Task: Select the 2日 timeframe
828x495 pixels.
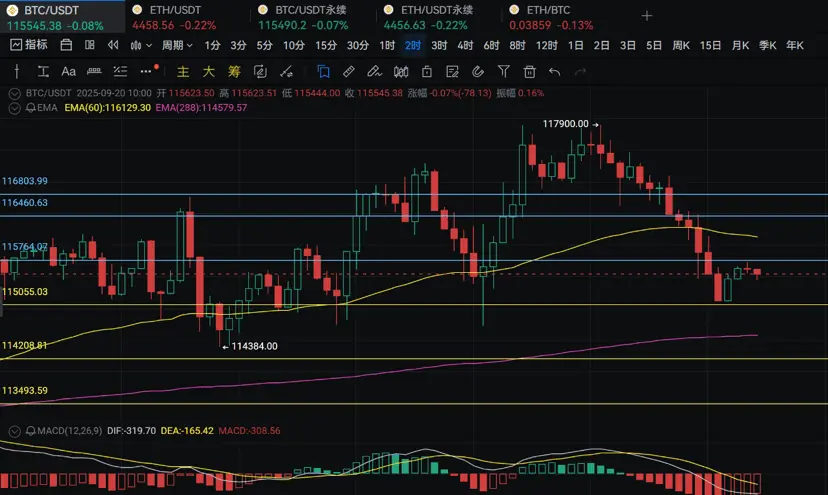Action: [x=601, y=45]
